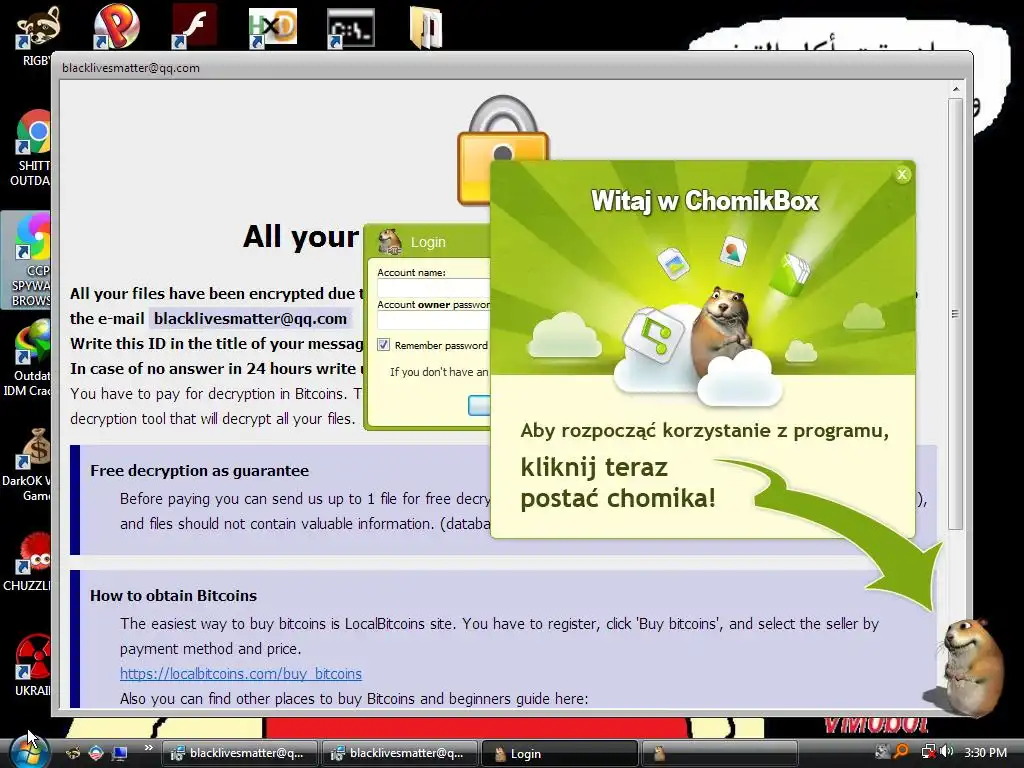Click the 'Witaj w ChomikBox' heading
Screen dimensions: 1024x768
tap(705, 200)
